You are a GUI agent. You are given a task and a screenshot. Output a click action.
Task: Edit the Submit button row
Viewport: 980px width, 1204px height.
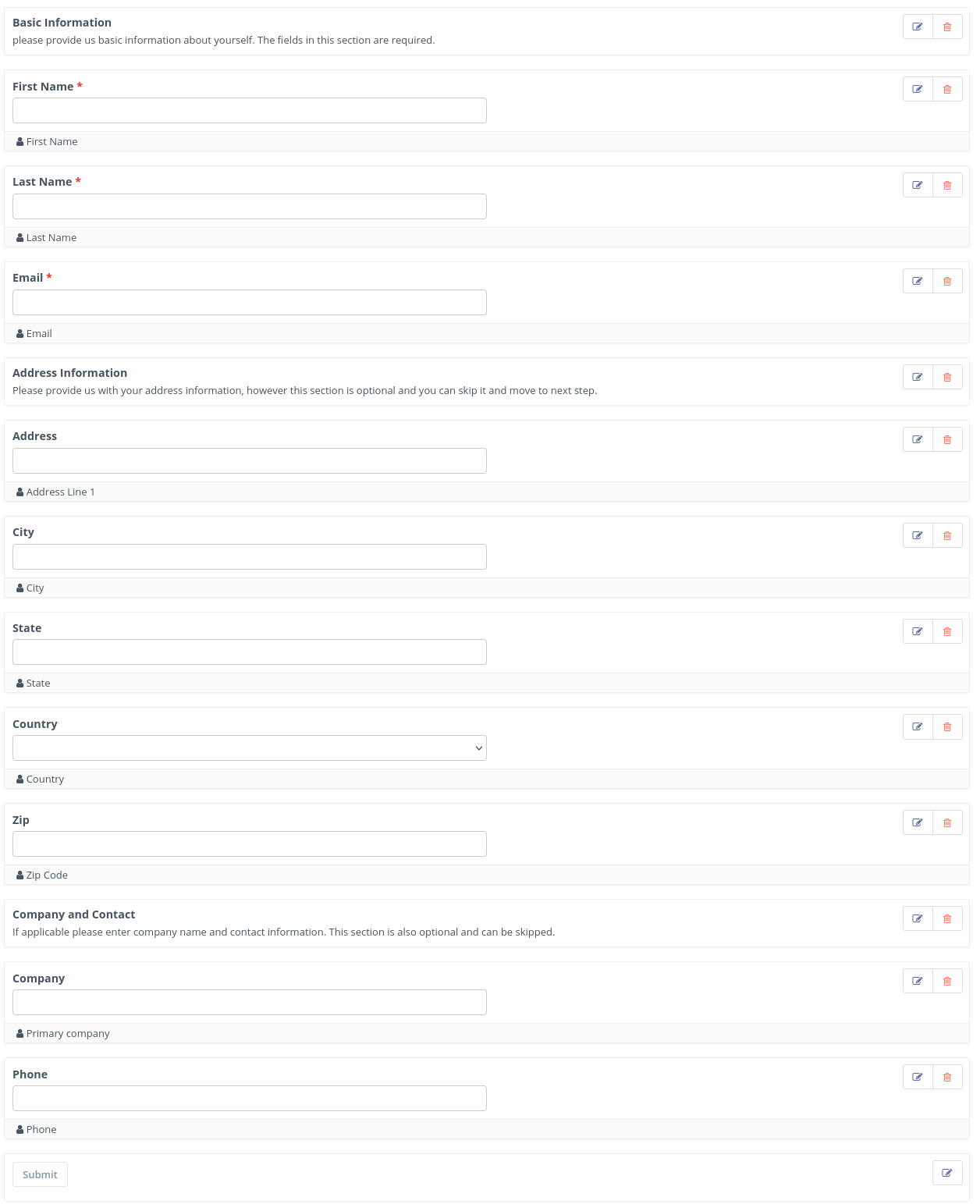tap(947, 1173)
